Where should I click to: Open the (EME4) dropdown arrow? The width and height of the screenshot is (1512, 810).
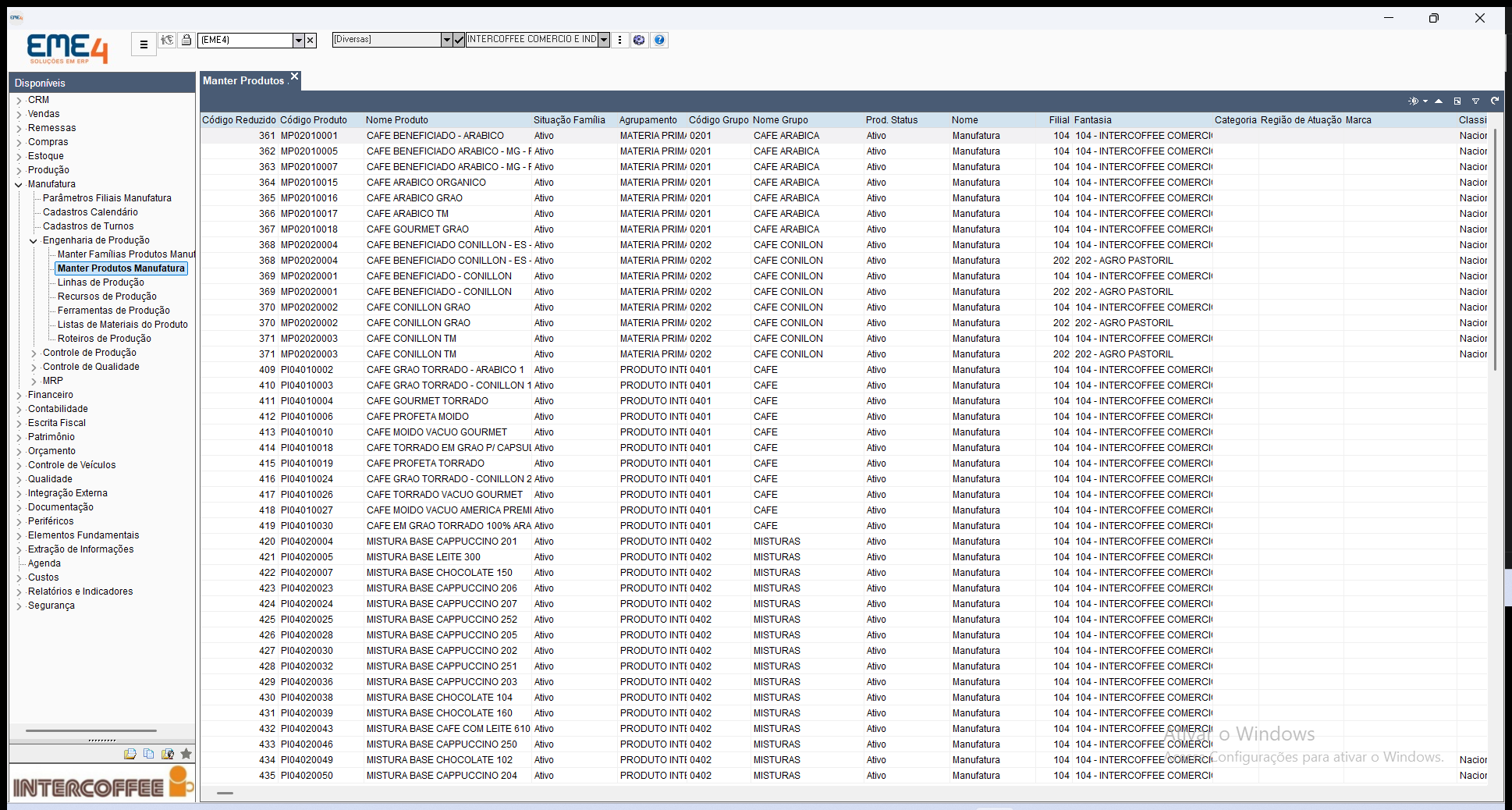pyautogui.click(x=298, y=41)
